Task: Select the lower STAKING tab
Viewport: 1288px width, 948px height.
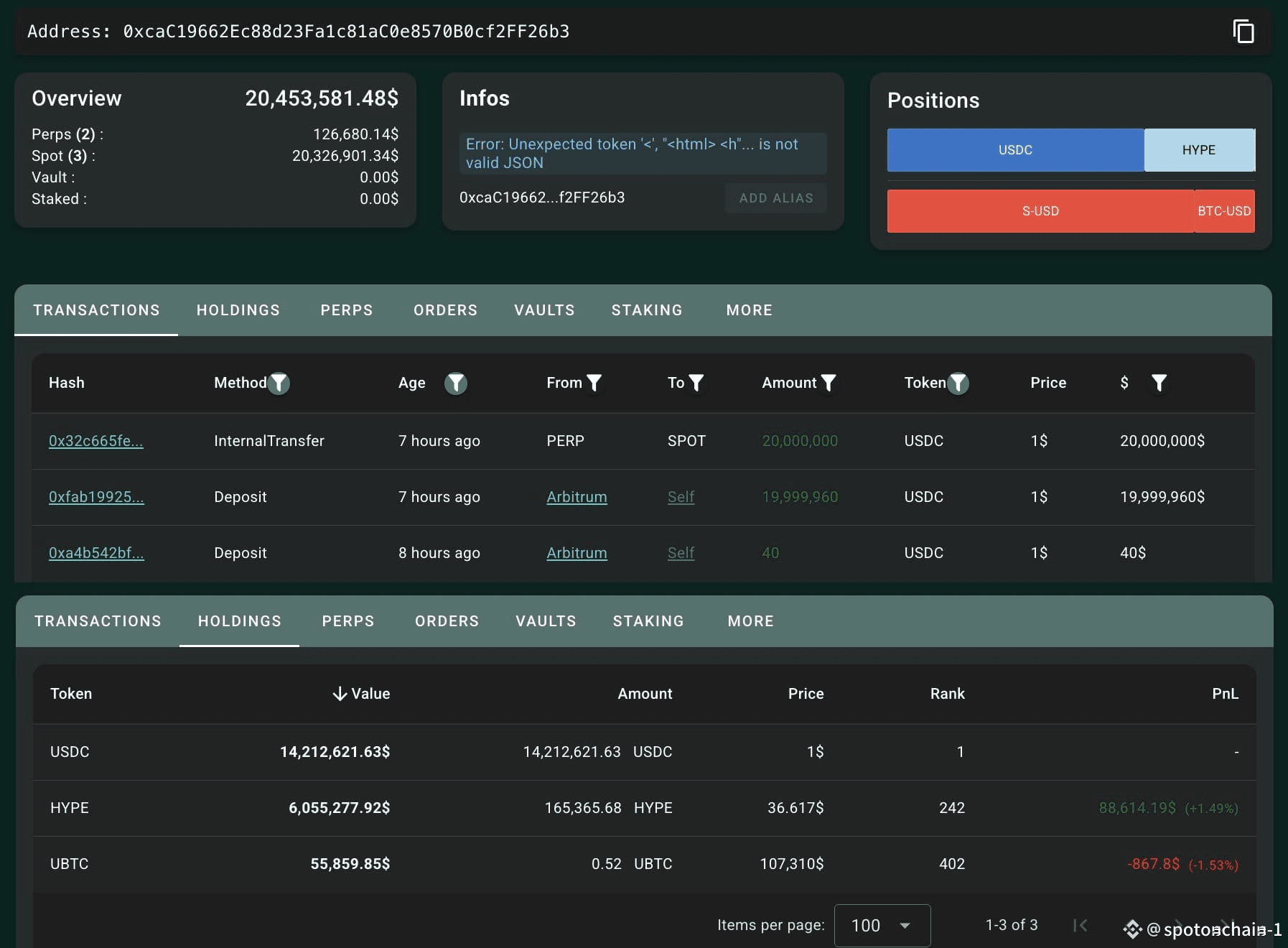Action: [x=648, y=621]
